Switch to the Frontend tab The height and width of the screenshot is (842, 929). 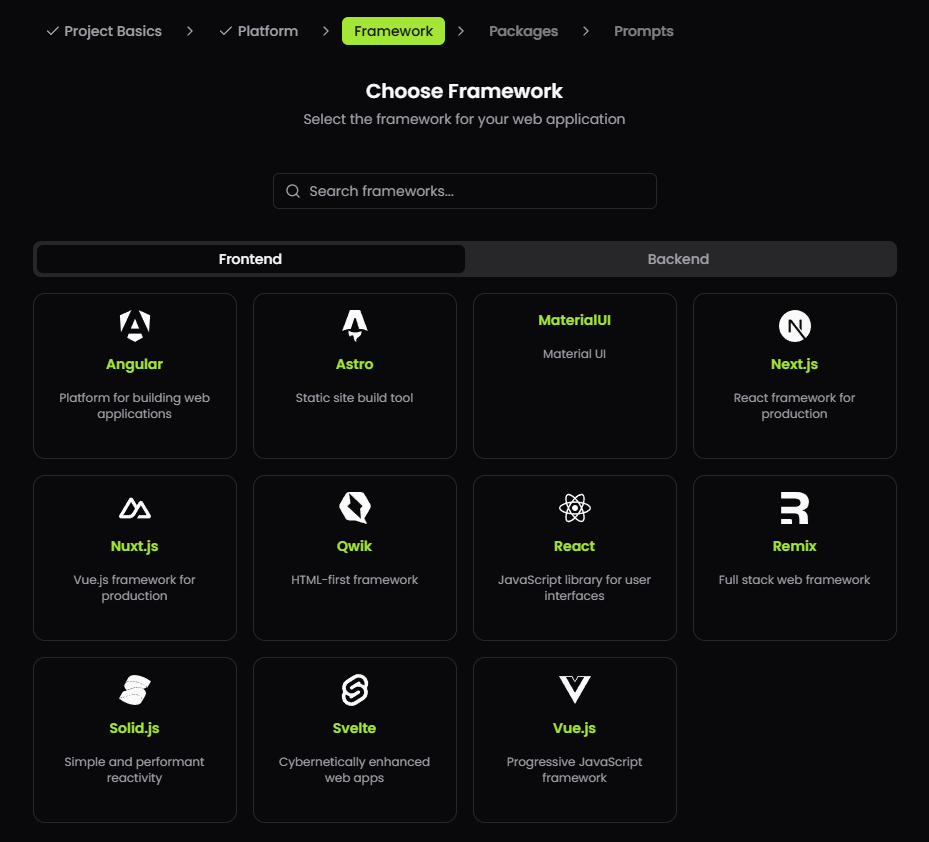pos(251,259)
